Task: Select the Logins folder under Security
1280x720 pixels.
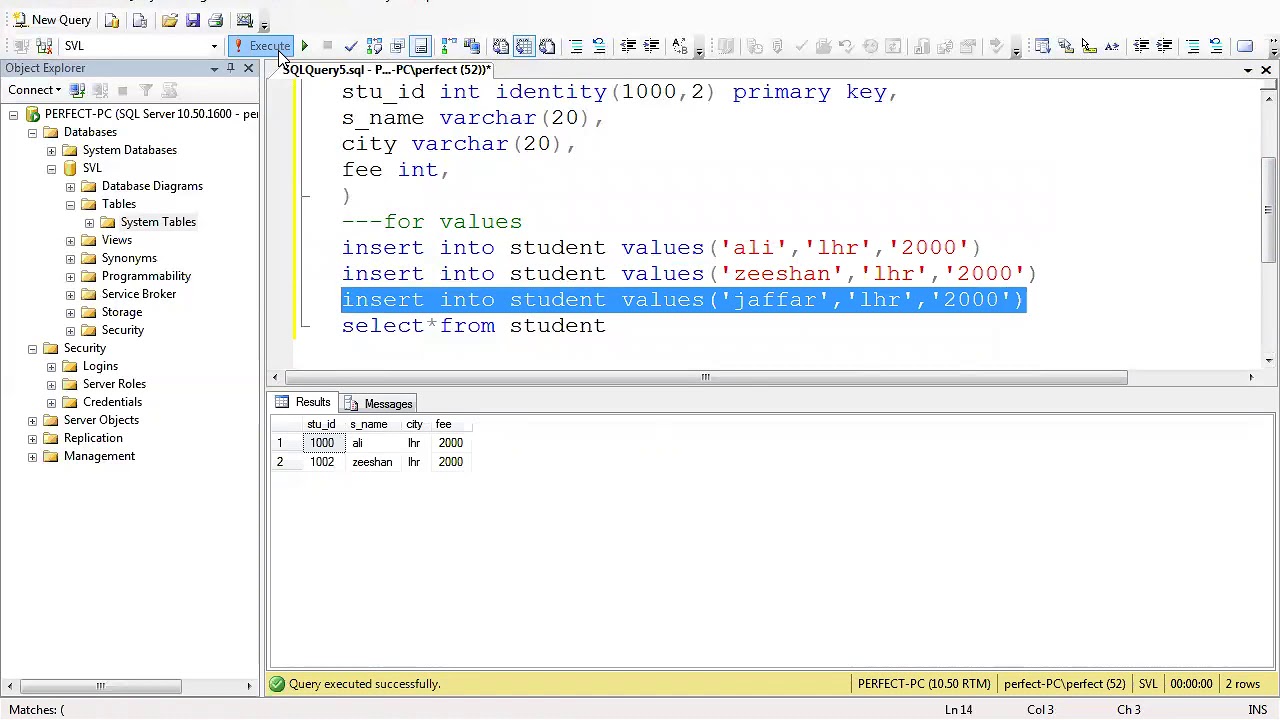Action: [x=100, y=366]
